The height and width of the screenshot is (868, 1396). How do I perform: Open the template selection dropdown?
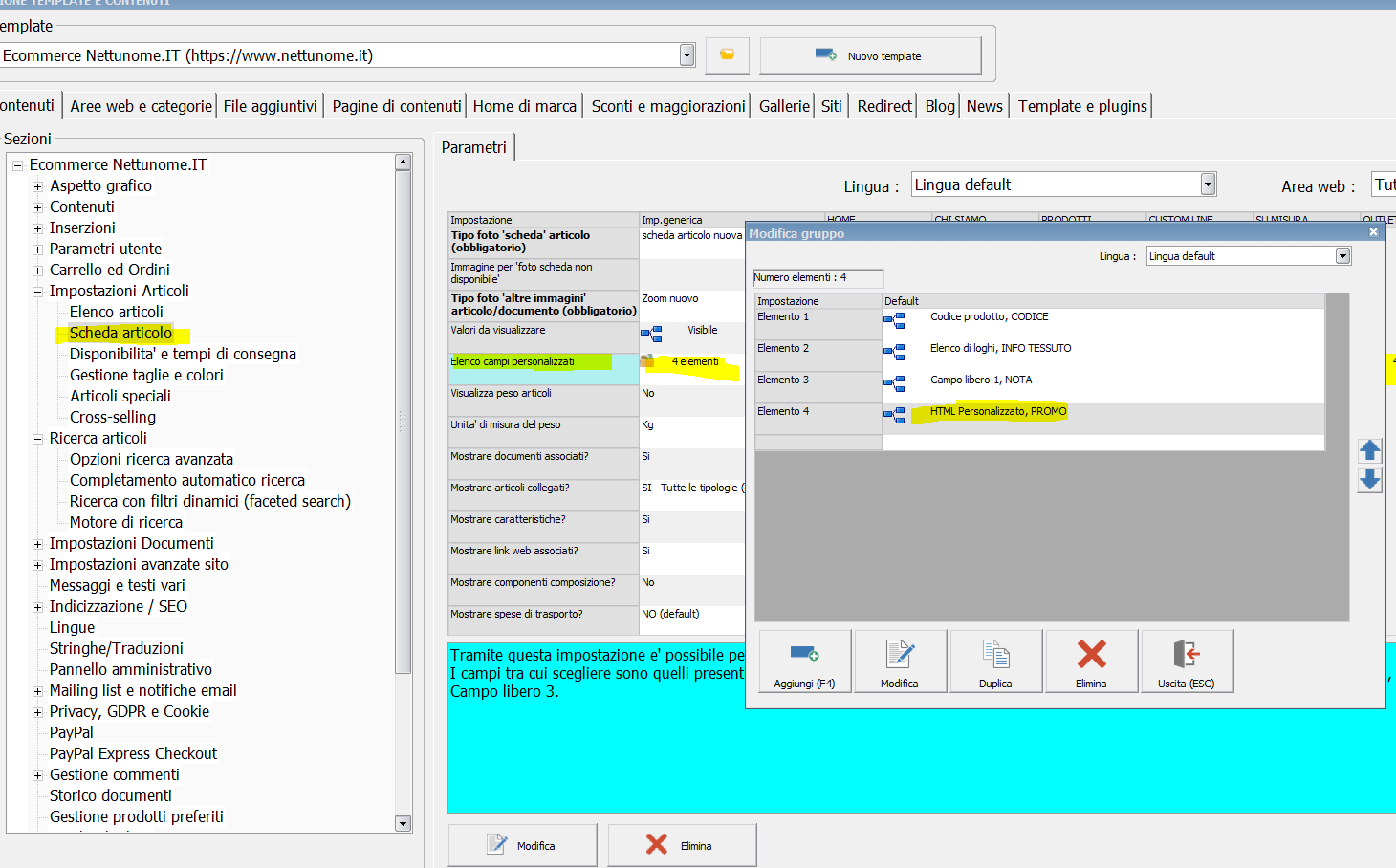tap(687, 55)
